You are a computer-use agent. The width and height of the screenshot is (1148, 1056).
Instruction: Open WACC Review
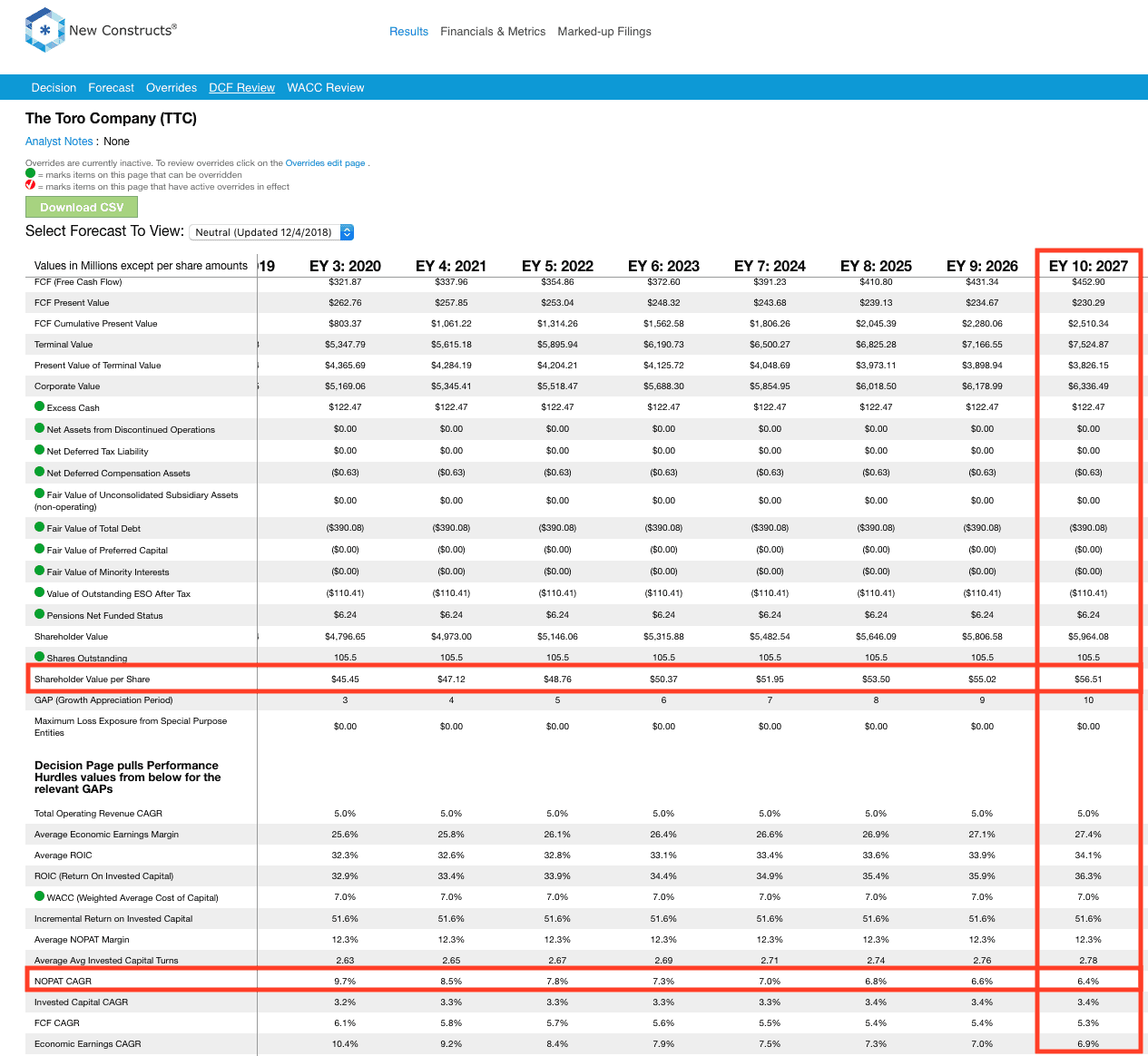326,88
